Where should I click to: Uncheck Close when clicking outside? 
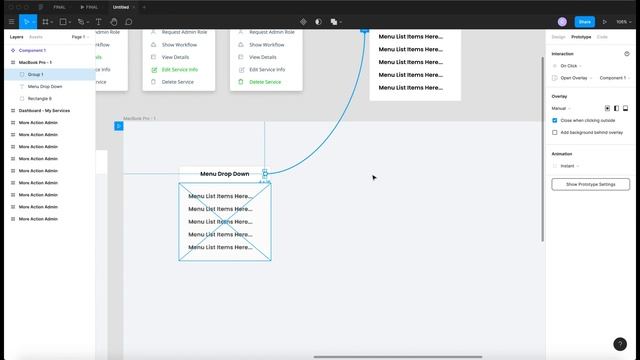click(554, 120)
